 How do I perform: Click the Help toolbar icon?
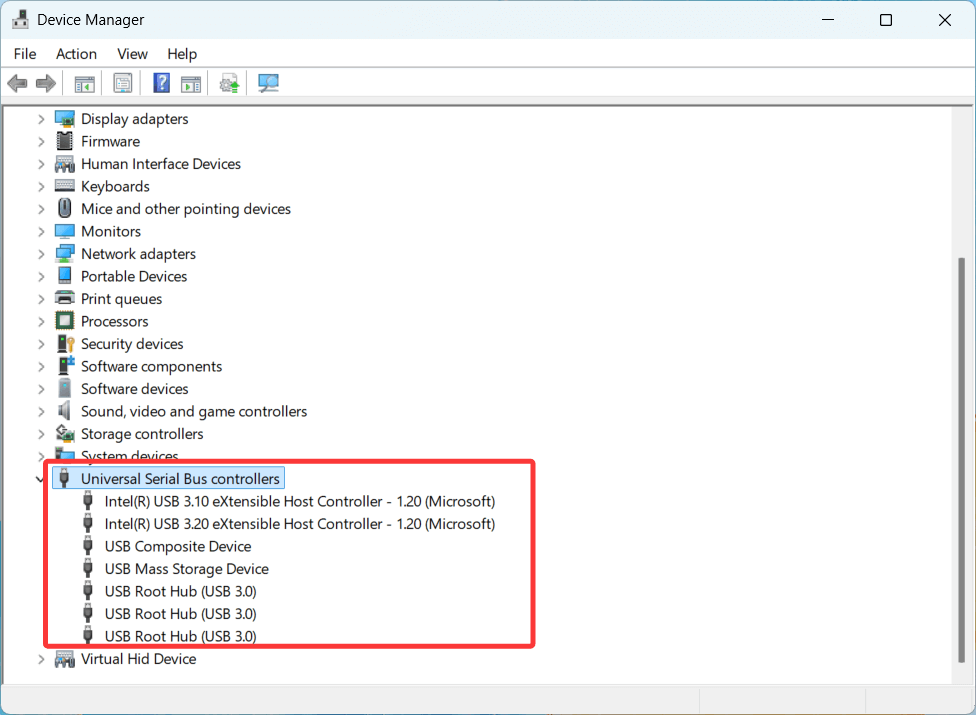coord(161,82)
